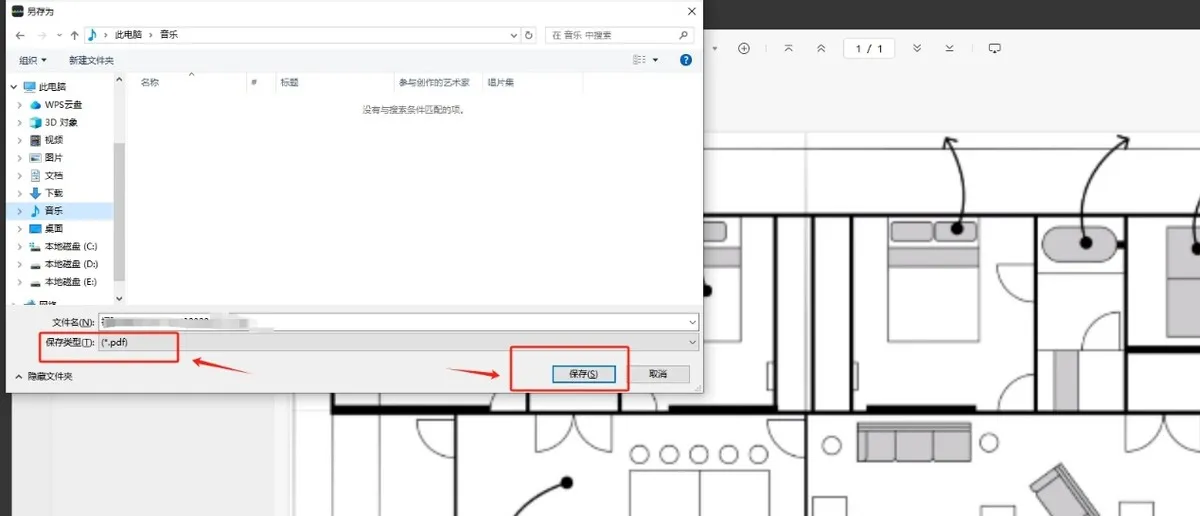Open zoom level dropdown in PDF viewer
The image size is (1200, 516).
coord(714,48)
